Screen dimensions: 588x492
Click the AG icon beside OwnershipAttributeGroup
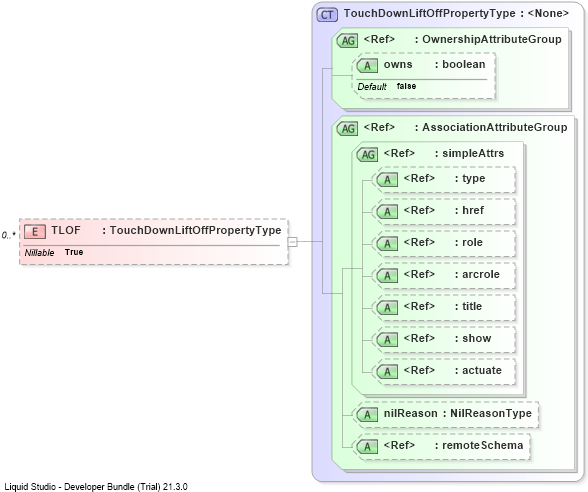pos(348,40)
